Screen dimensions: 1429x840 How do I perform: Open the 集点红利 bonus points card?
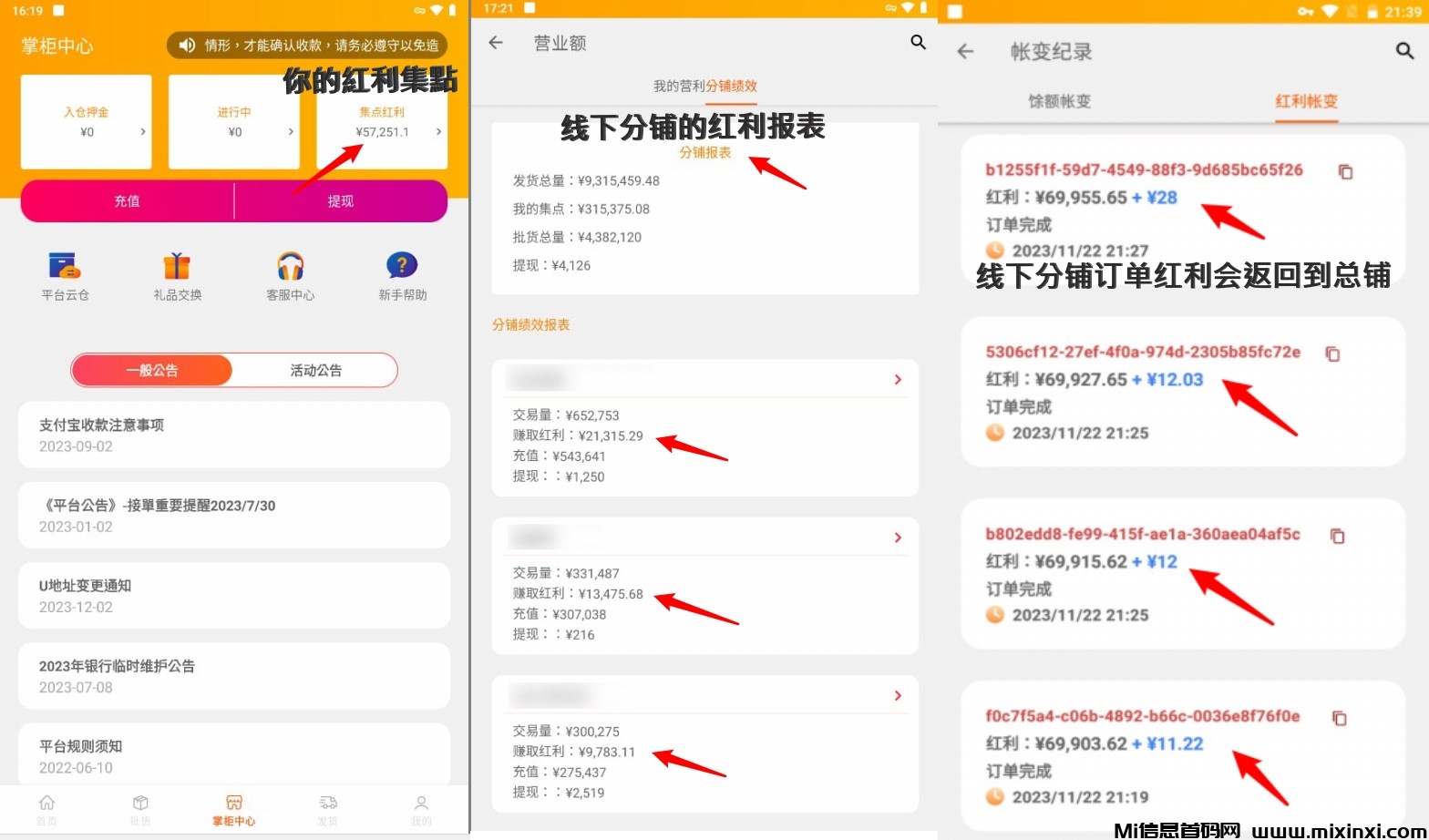[x=382, y=122]
